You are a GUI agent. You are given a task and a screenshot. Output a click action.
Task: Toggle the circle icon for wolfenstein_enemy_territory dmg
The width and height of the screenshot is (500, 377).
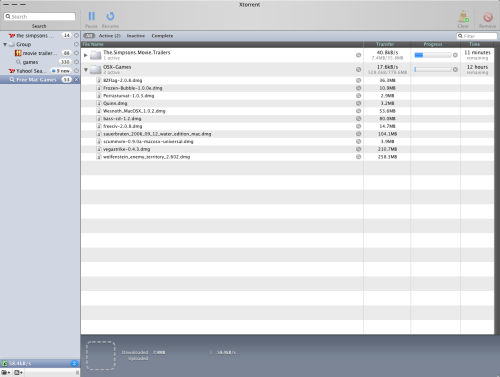(358, 157)
